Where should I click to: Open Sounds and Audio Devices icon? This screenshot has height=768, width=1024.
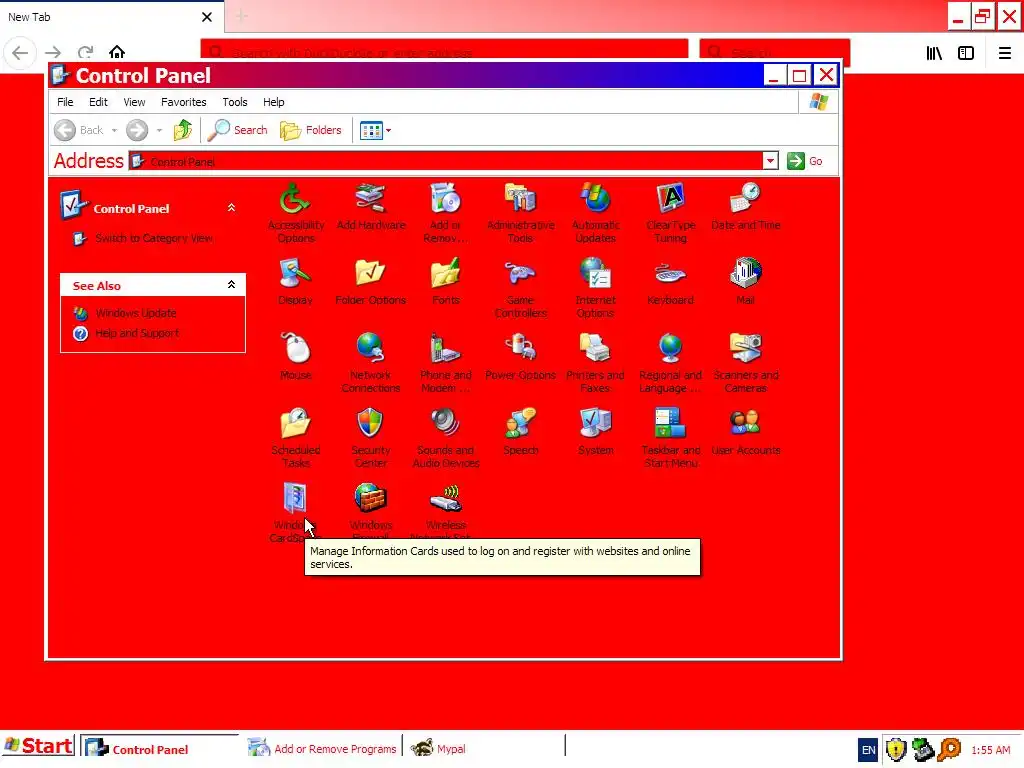pos(445,424)
